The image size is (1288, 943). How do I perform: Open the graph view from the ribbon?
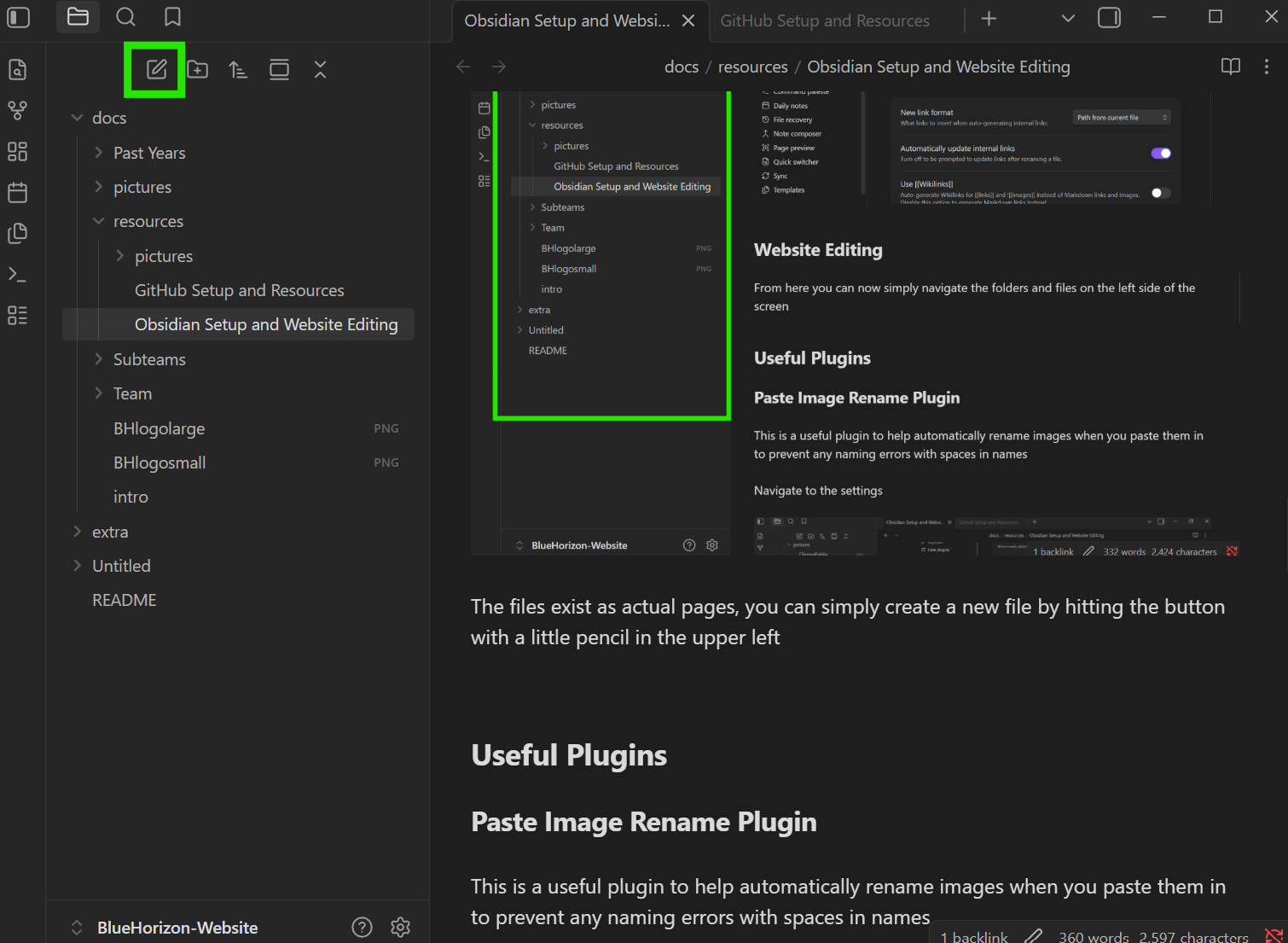click(x=17, y=110)
